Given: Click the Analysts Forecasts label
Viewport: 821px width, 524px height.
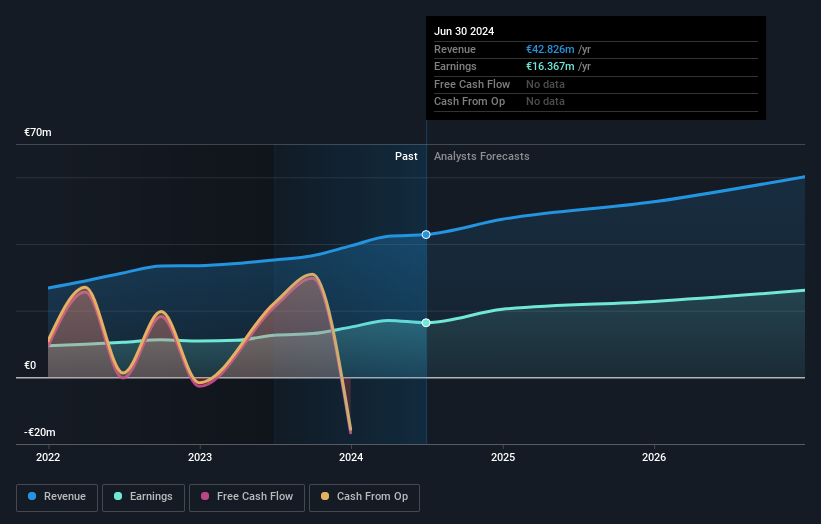Looking at the screenshot, I should [482, 156].
